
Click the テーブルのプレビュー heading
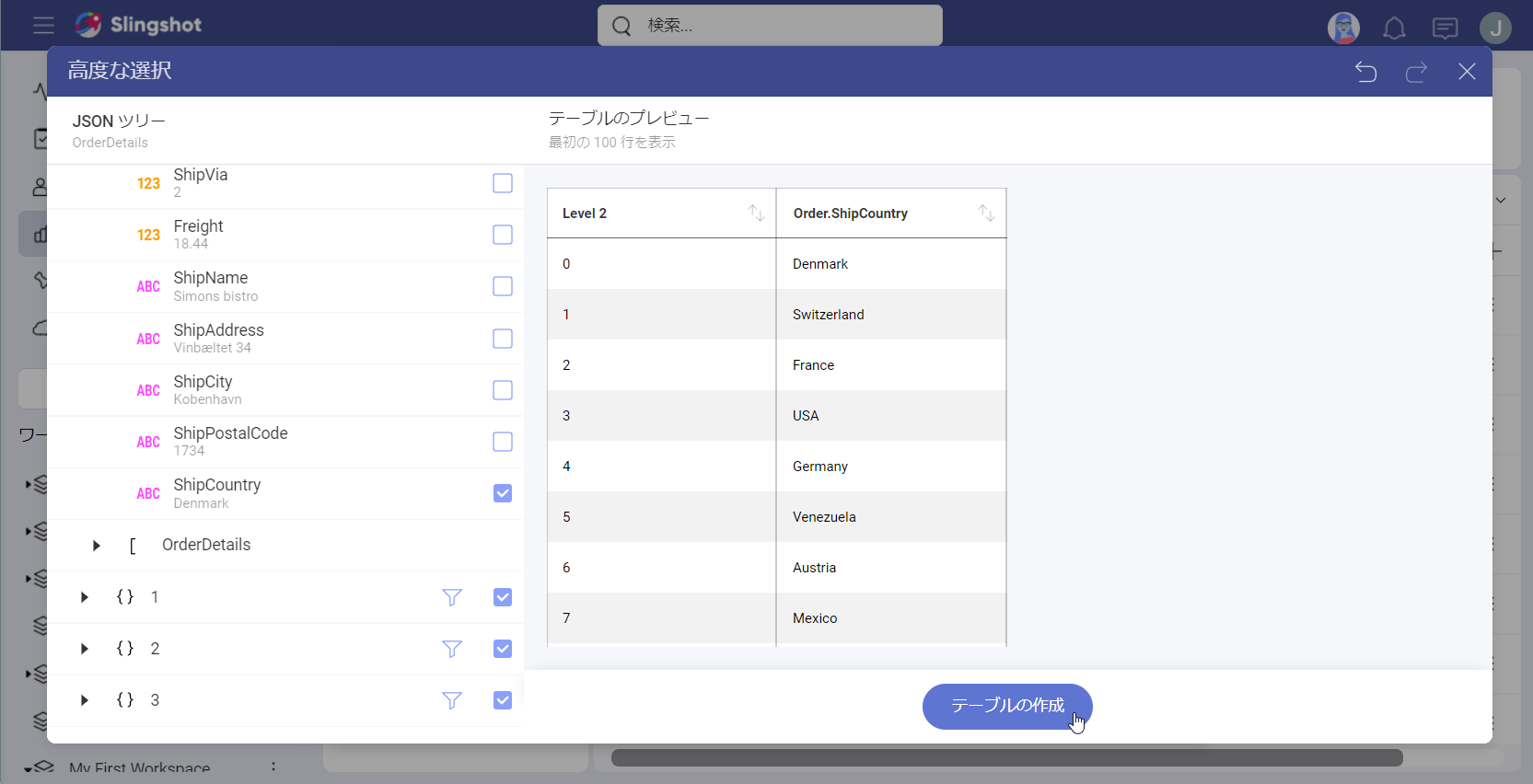pyautogui.click(x=629, y=119)
